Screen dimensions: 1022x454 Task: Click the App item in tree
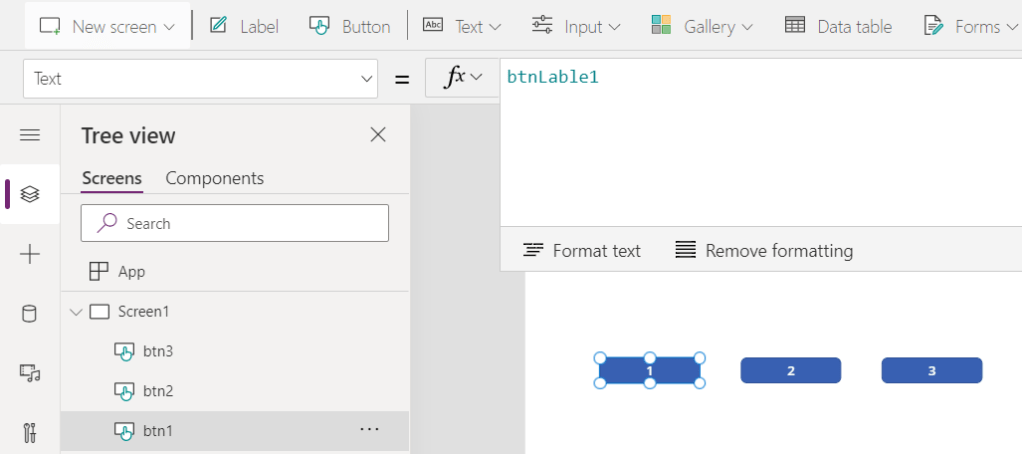[x=131, y=271]
